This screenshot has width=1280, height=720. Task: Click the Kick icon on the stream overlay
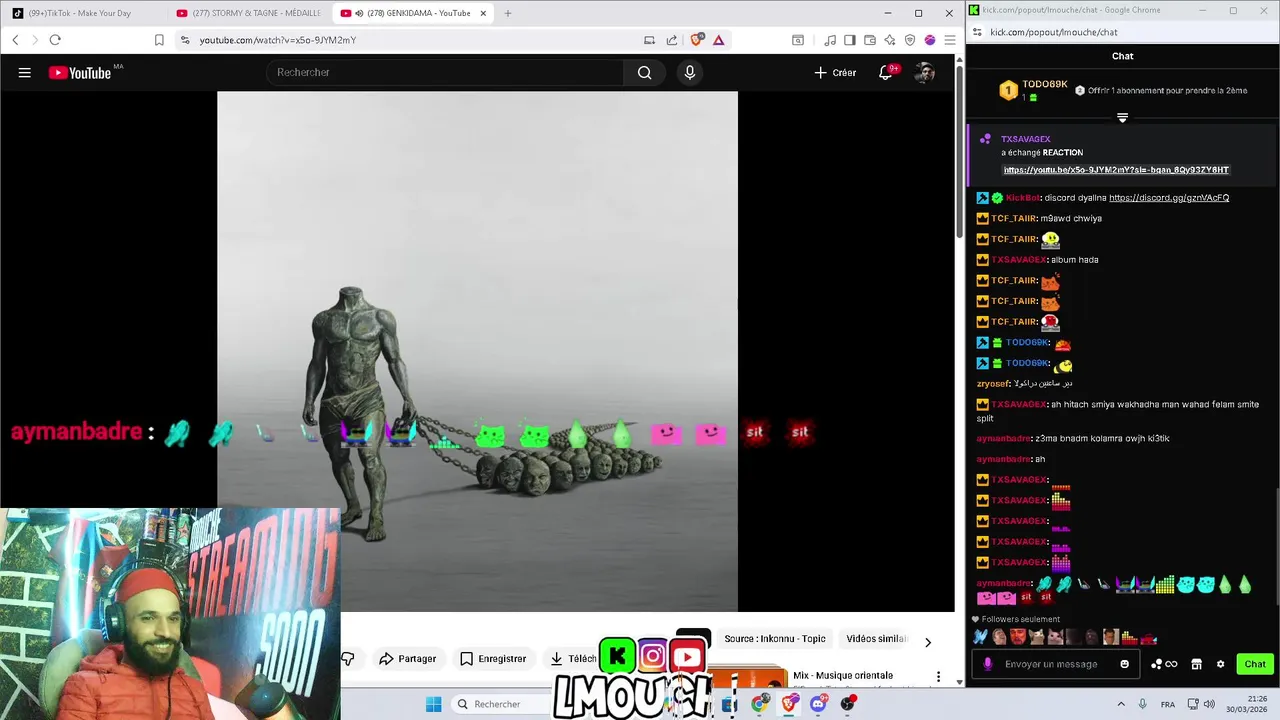(x=618, y=657)
